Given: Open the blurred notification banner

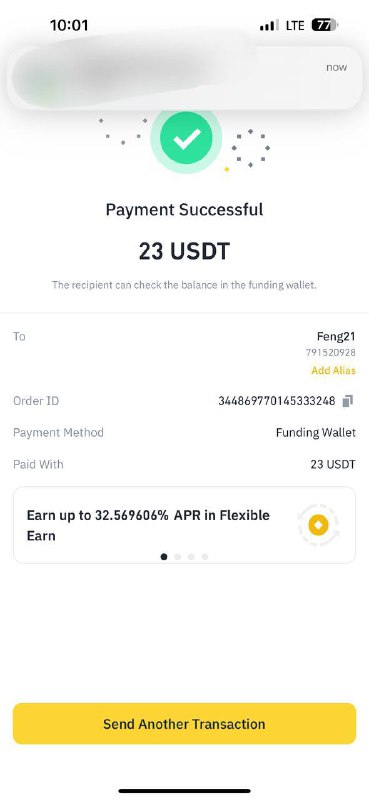Looking at the screenshot, I should point(184,77).
